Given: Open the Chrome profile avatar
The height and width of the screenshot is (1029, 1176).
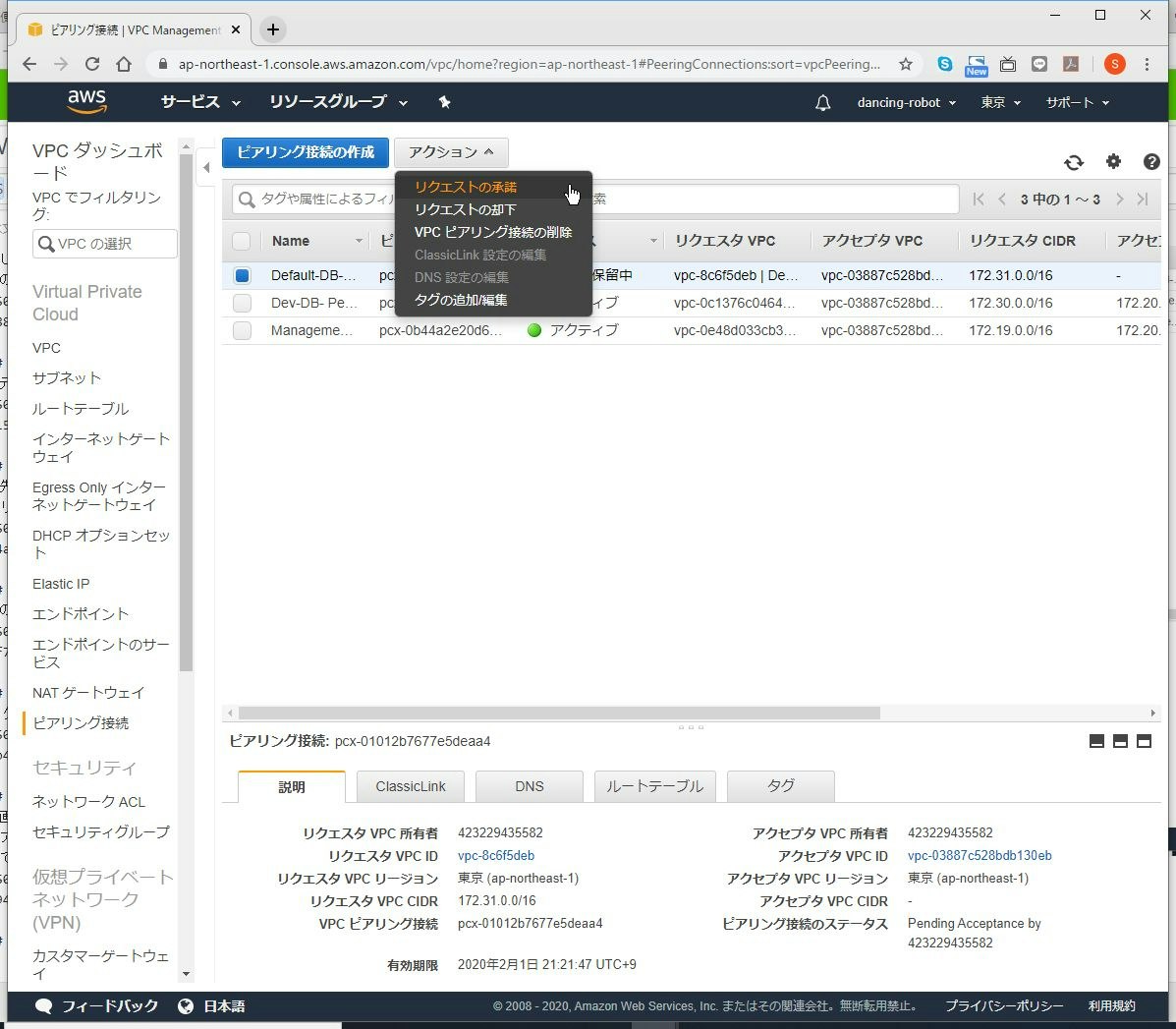Looking at the screenshot, I should pos(1114,65).
